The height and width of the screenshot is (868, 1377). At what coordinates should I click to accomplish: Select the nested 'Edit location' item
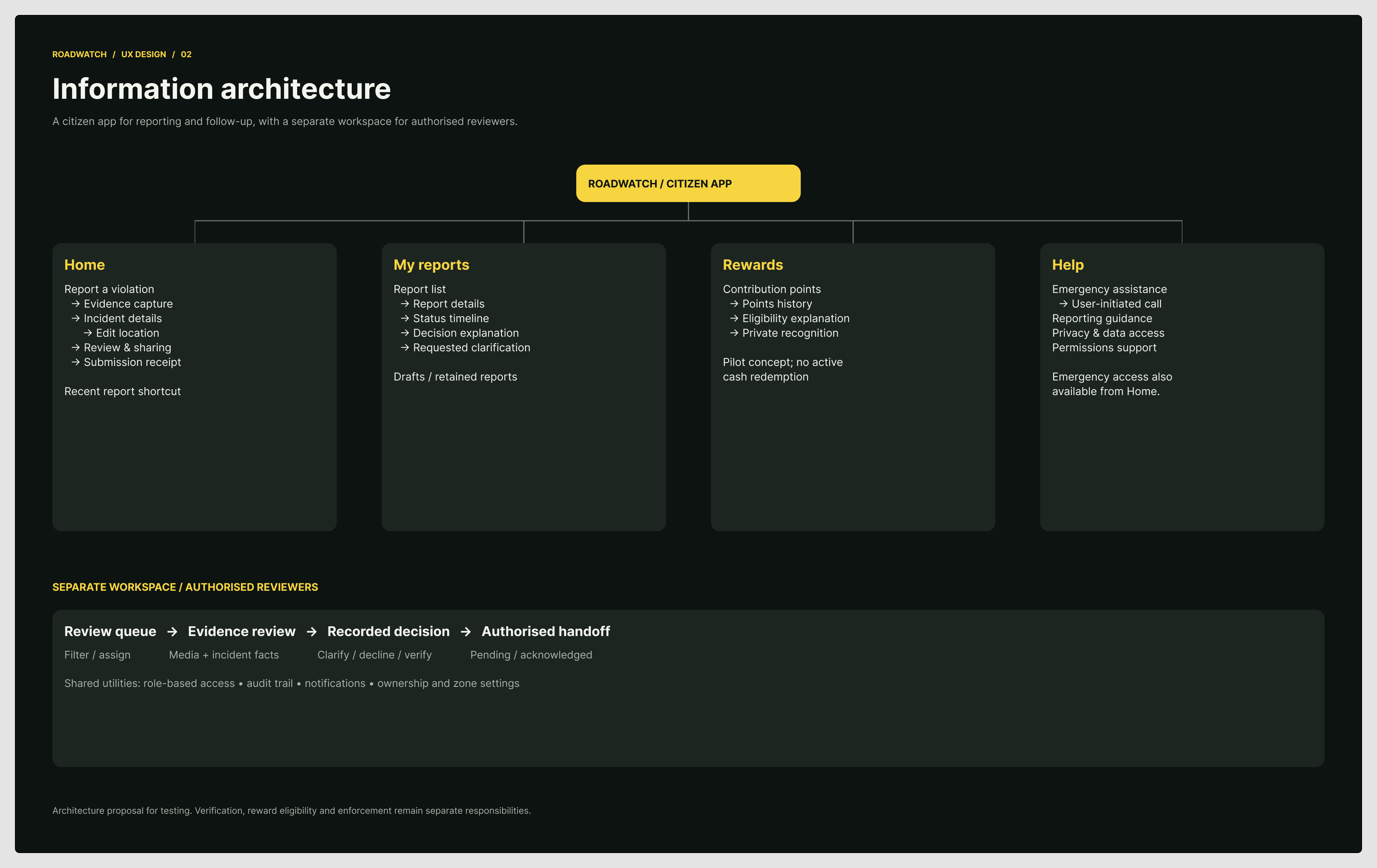(x=128, y=333)
